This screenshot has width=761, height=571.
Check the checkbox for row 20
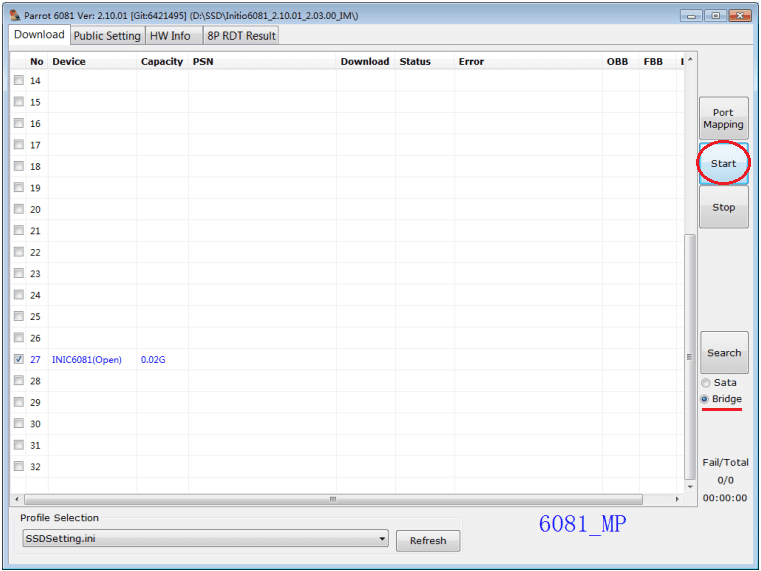pos(18,209)
